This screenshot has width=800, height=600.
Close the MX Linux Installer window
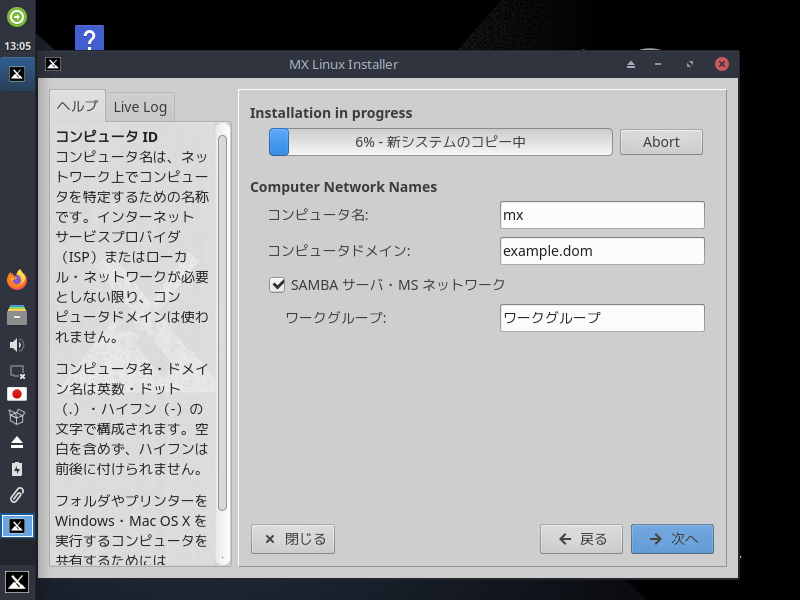pyautogui.click(x=722, y=64)
